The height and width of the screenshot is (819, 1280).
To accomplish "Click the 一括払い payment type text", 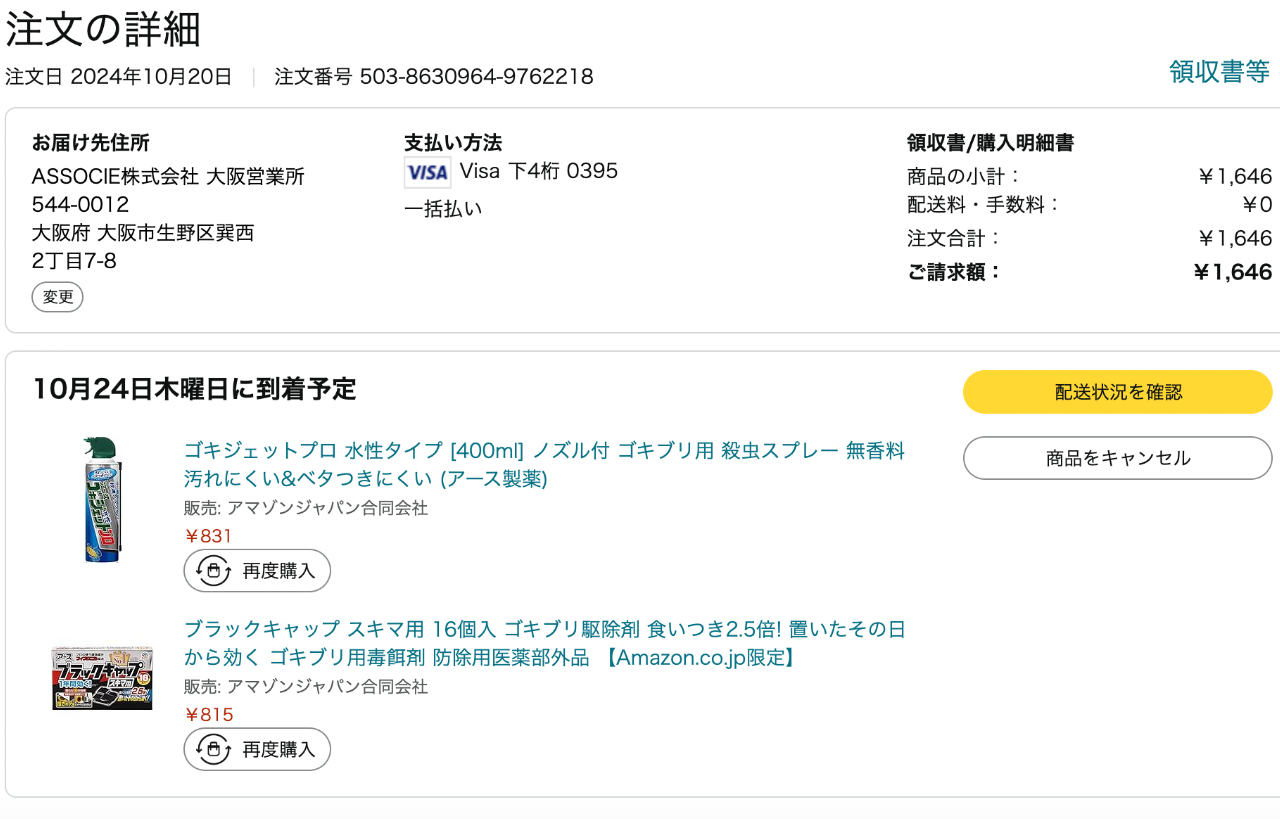I will coord(443,209).
